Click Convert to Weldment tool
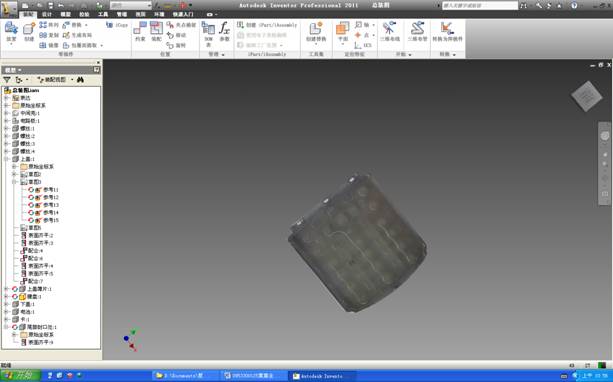 coord(447,32)
